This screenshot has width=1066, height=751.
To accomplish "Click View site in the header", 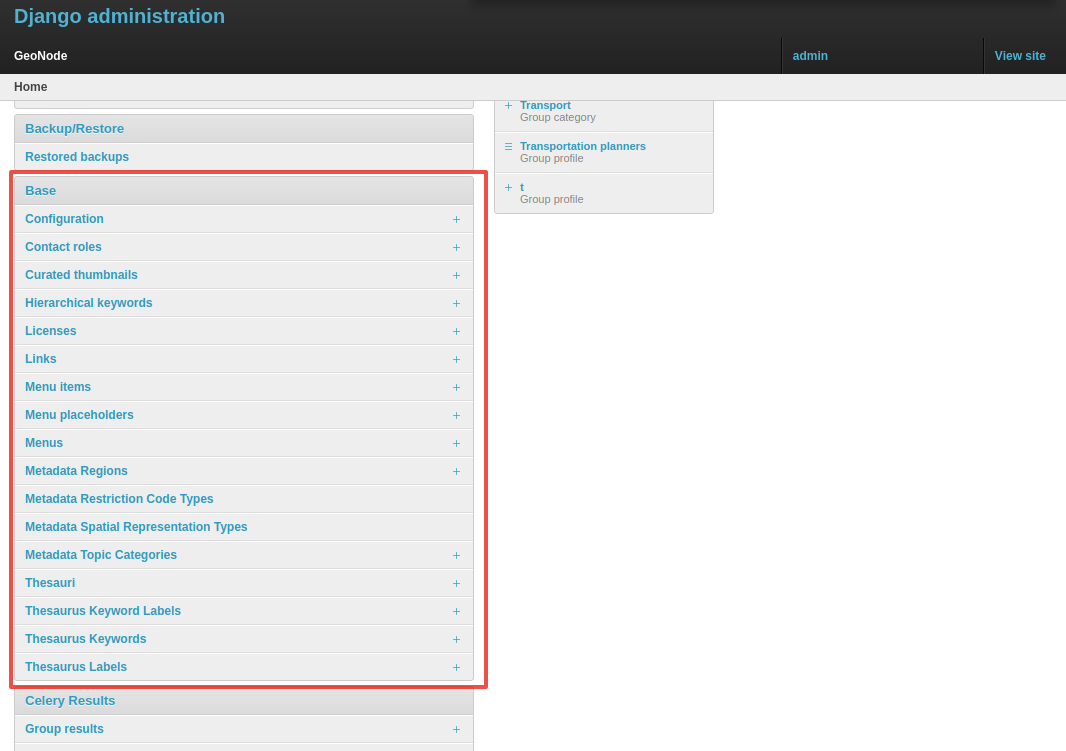I will click(x=1019, y=56).
